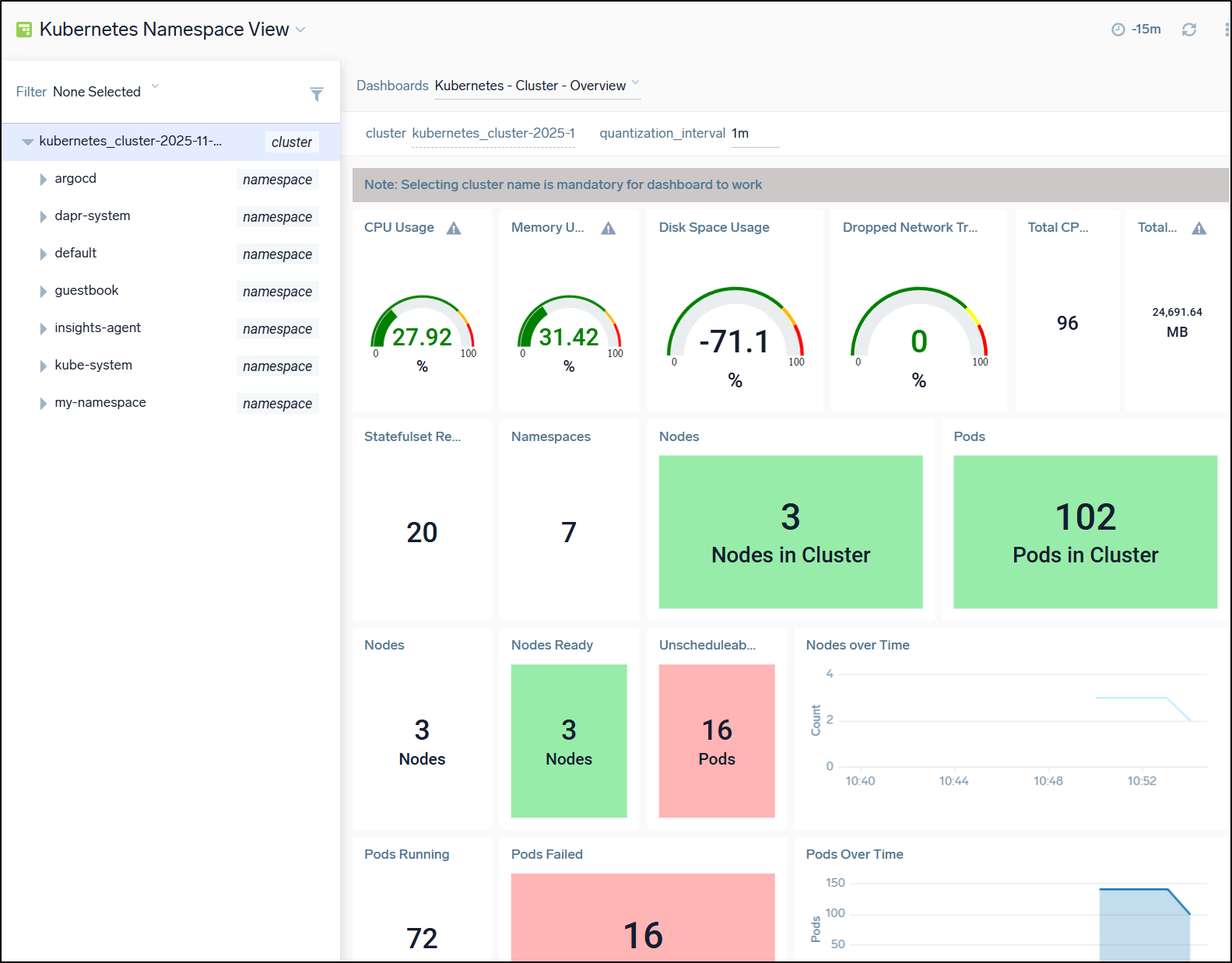
Task: Click the Total MB panel warning icon
Action: click(x=1199, y=228)
